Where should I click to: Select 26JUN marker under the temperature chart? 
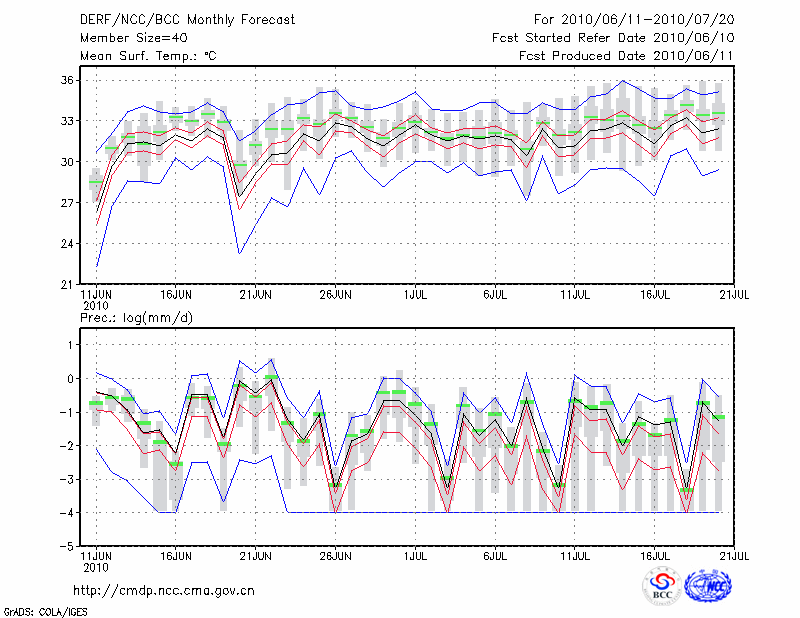pyautogui.click(x=335, y=295)
